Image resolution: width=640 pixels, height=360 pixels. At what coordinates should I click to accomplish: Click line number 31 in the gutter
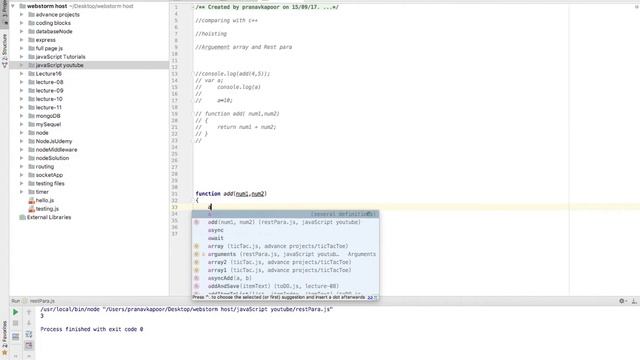click(x=174, y=194)
